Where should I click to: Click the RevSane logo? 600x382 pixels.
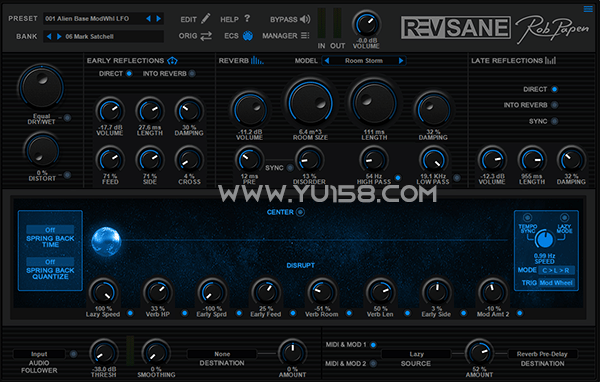click(x=456, y=28)
